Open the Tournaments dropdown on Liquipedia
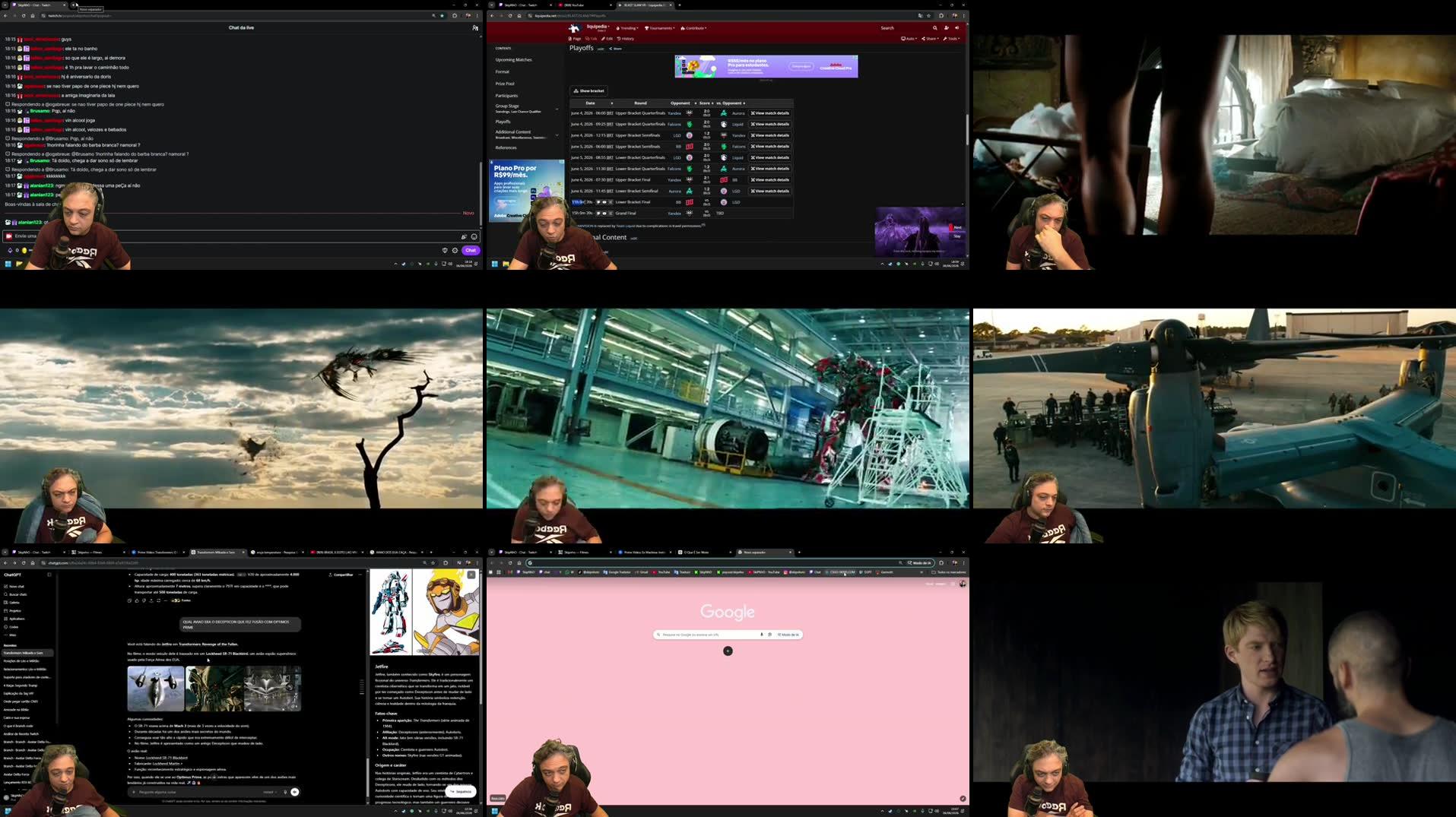Screen dimensions: 1456x817 pos(659,28)
